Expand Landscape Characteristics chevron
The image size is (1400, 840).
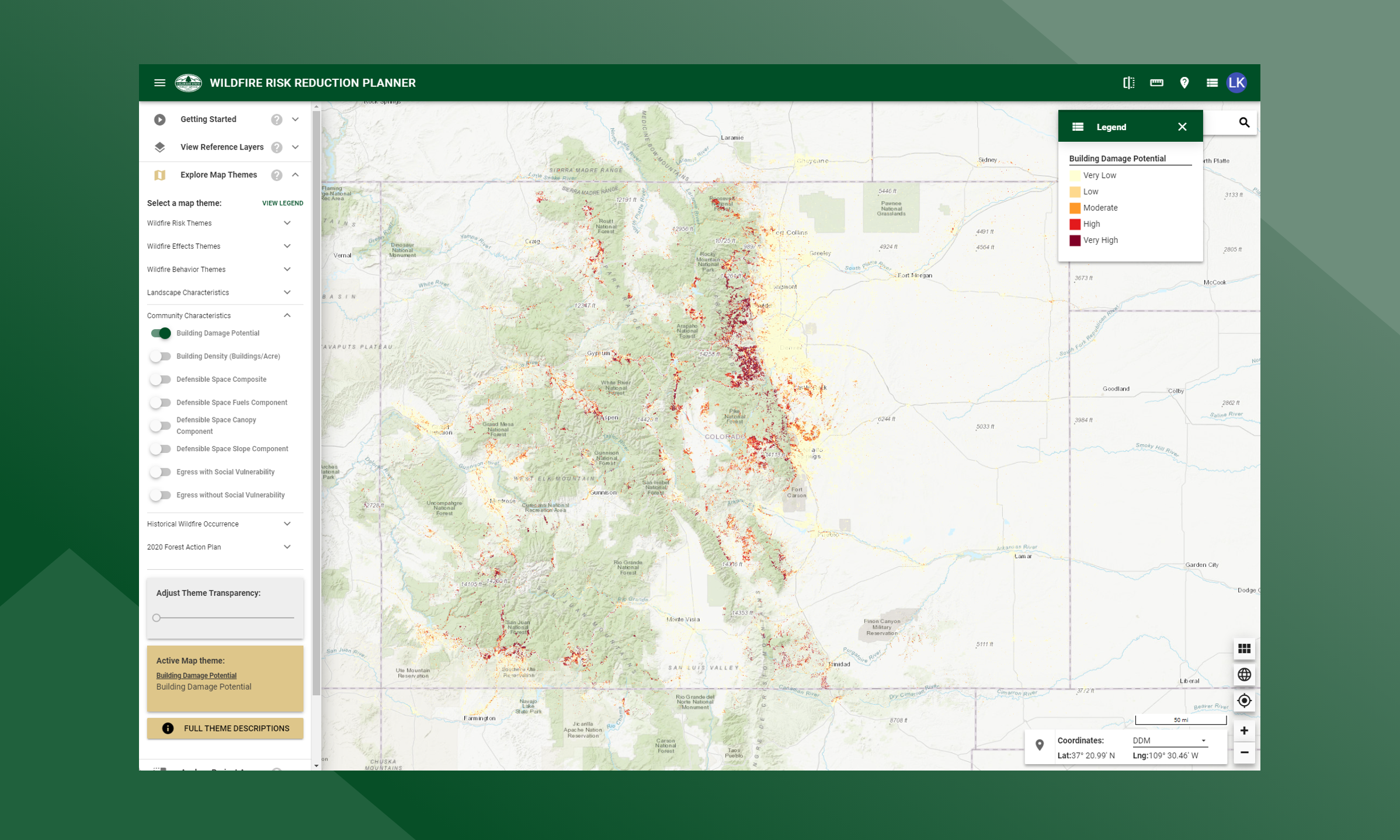(287, 292)
